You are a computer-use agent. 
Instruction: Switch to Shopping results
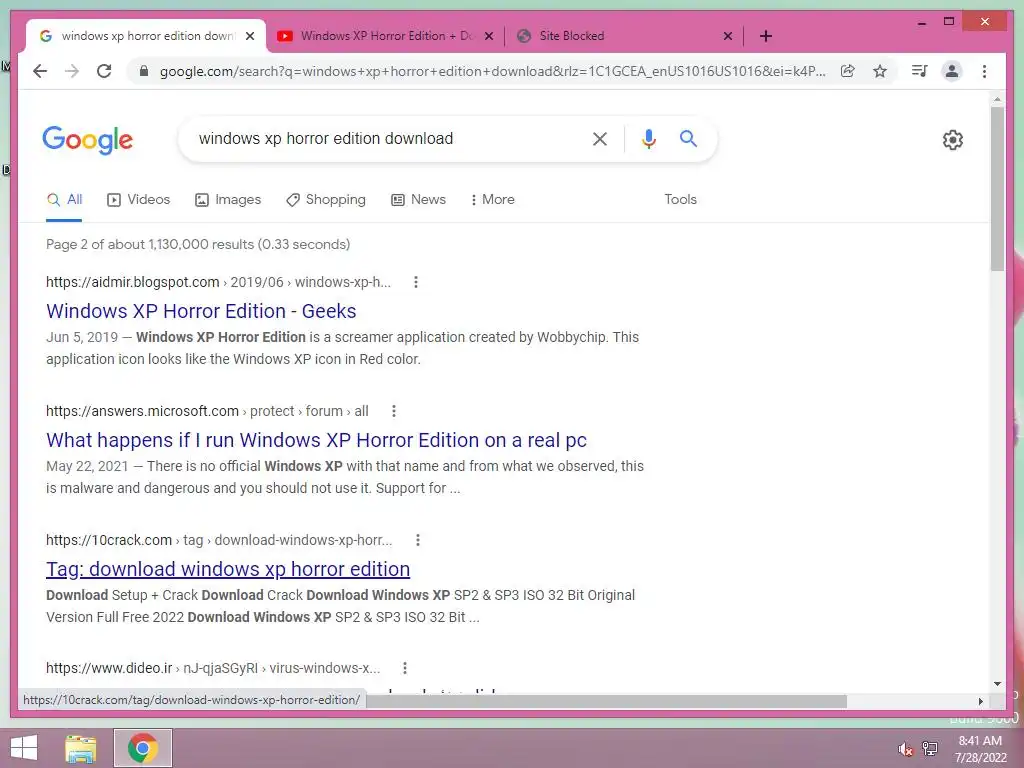[x=326, y=200]
